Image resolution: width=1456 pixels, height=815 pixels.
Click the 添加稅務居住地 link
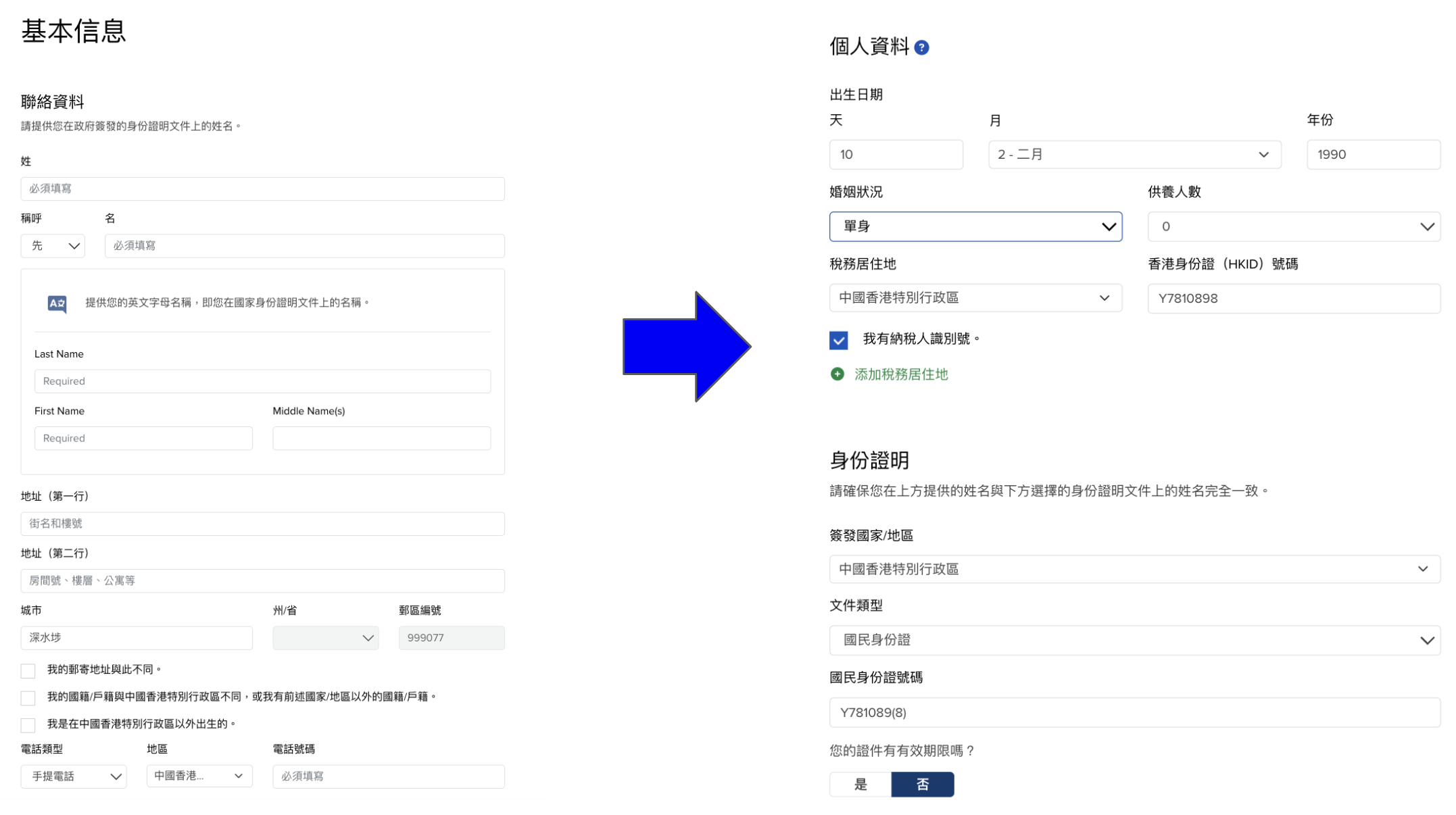point(901,374)
